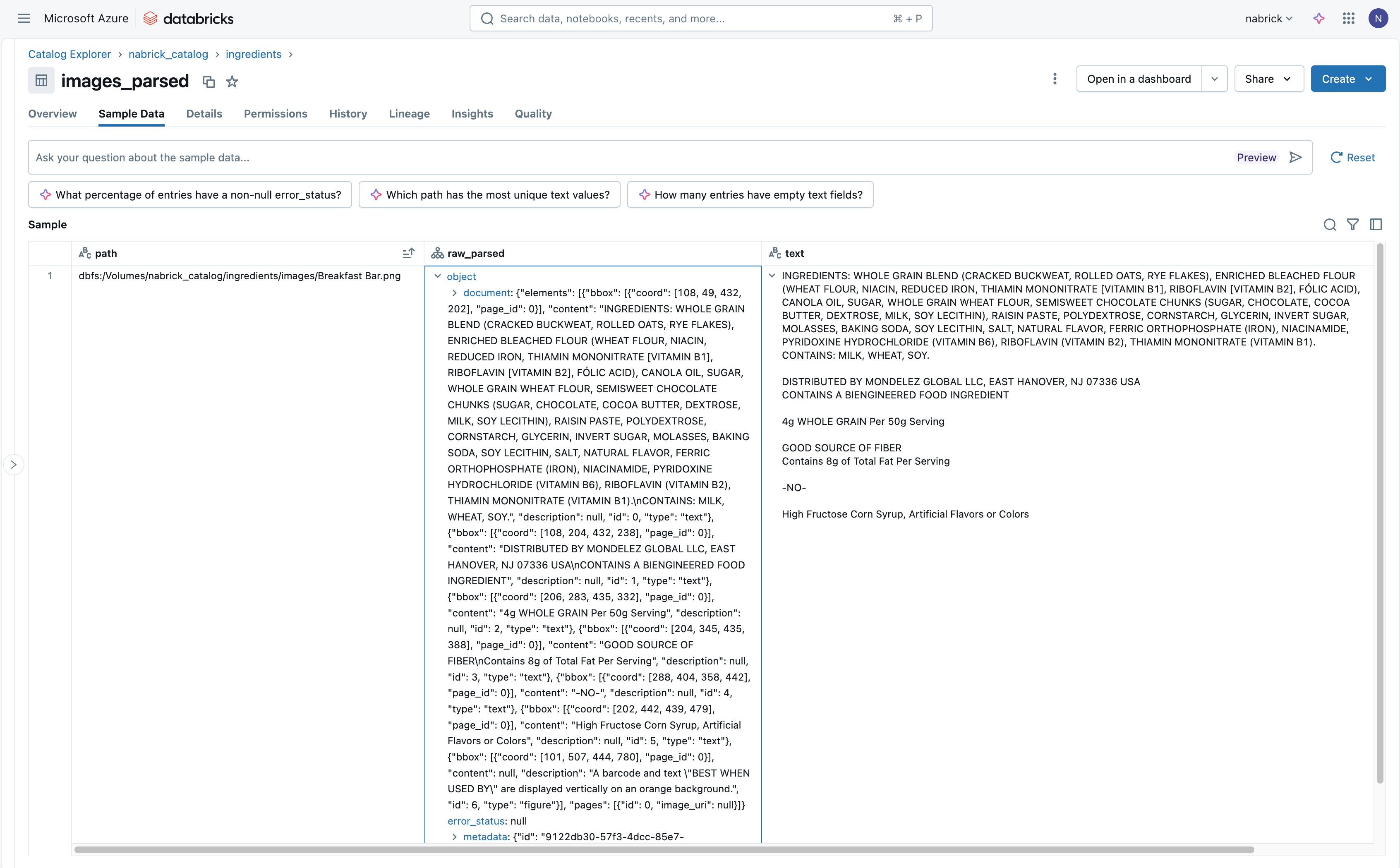This screenshot has width=1400, height=868.
Task: Click the Reset button
Action: click(1352, 157)
